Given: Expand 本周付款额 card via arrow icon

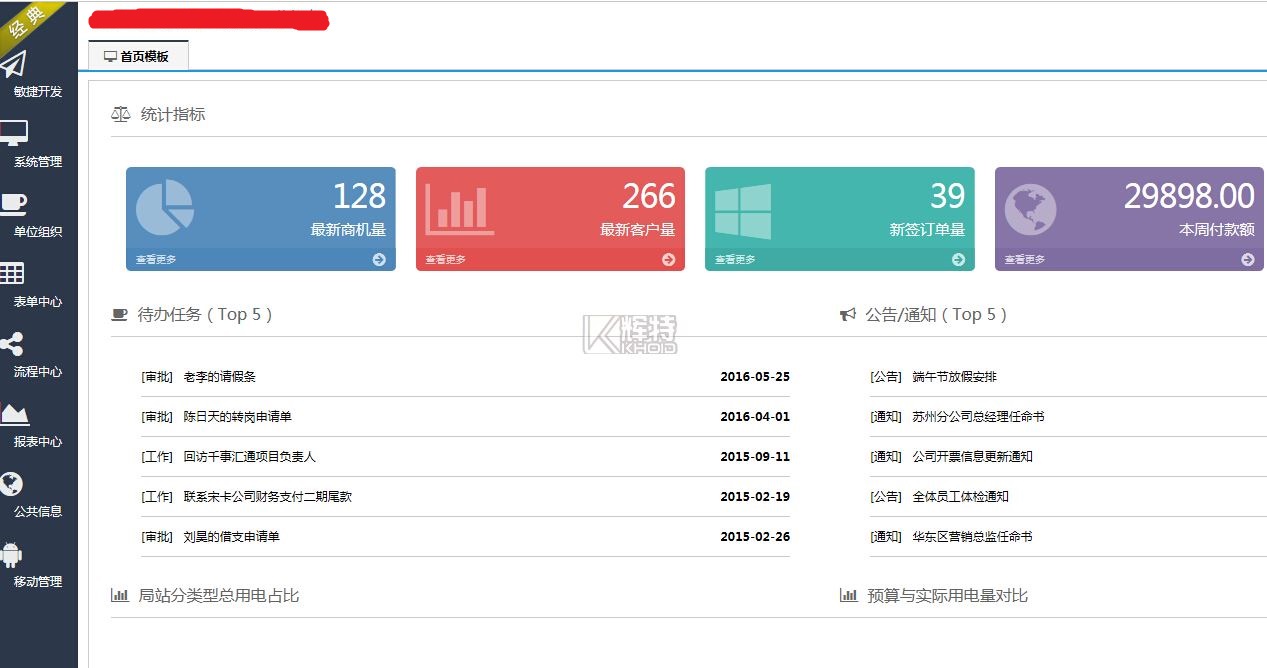Looking at the screenshot, I should 1247,260.
